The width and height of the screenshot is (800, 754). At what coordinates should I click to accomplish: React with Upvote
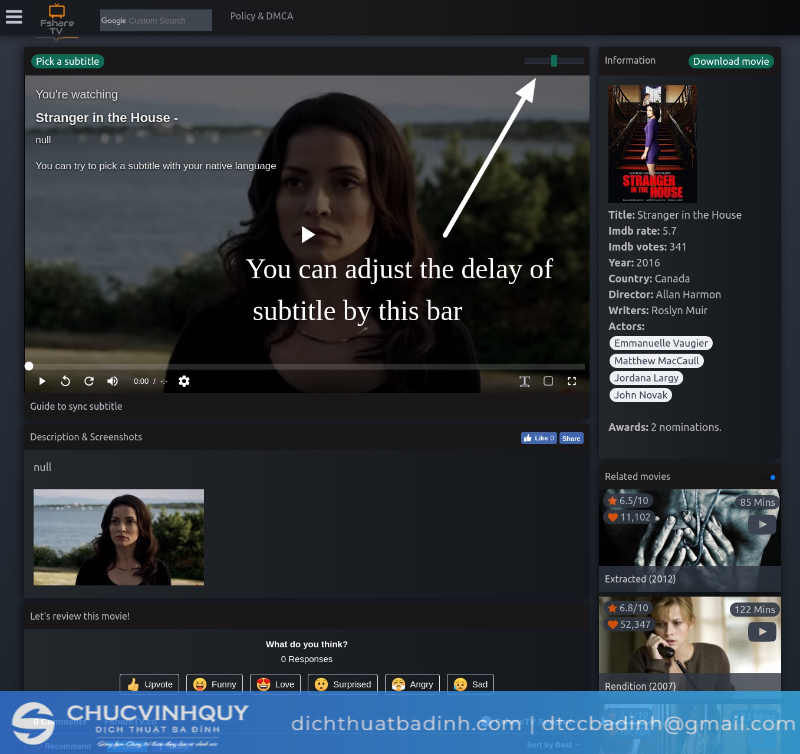click(149, 684)
